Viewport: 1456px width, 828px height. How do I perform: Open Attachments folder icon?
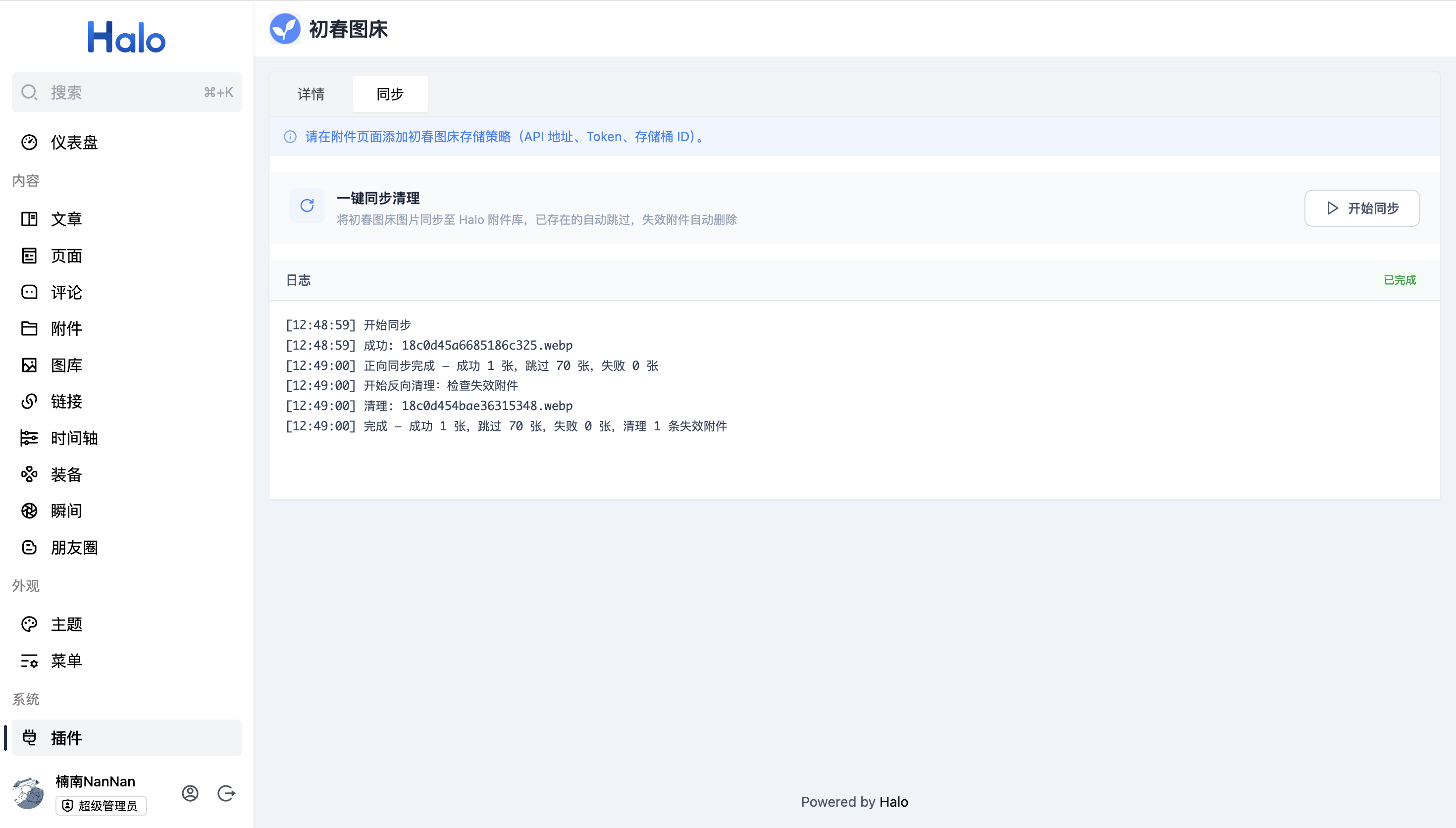[29, 329]
